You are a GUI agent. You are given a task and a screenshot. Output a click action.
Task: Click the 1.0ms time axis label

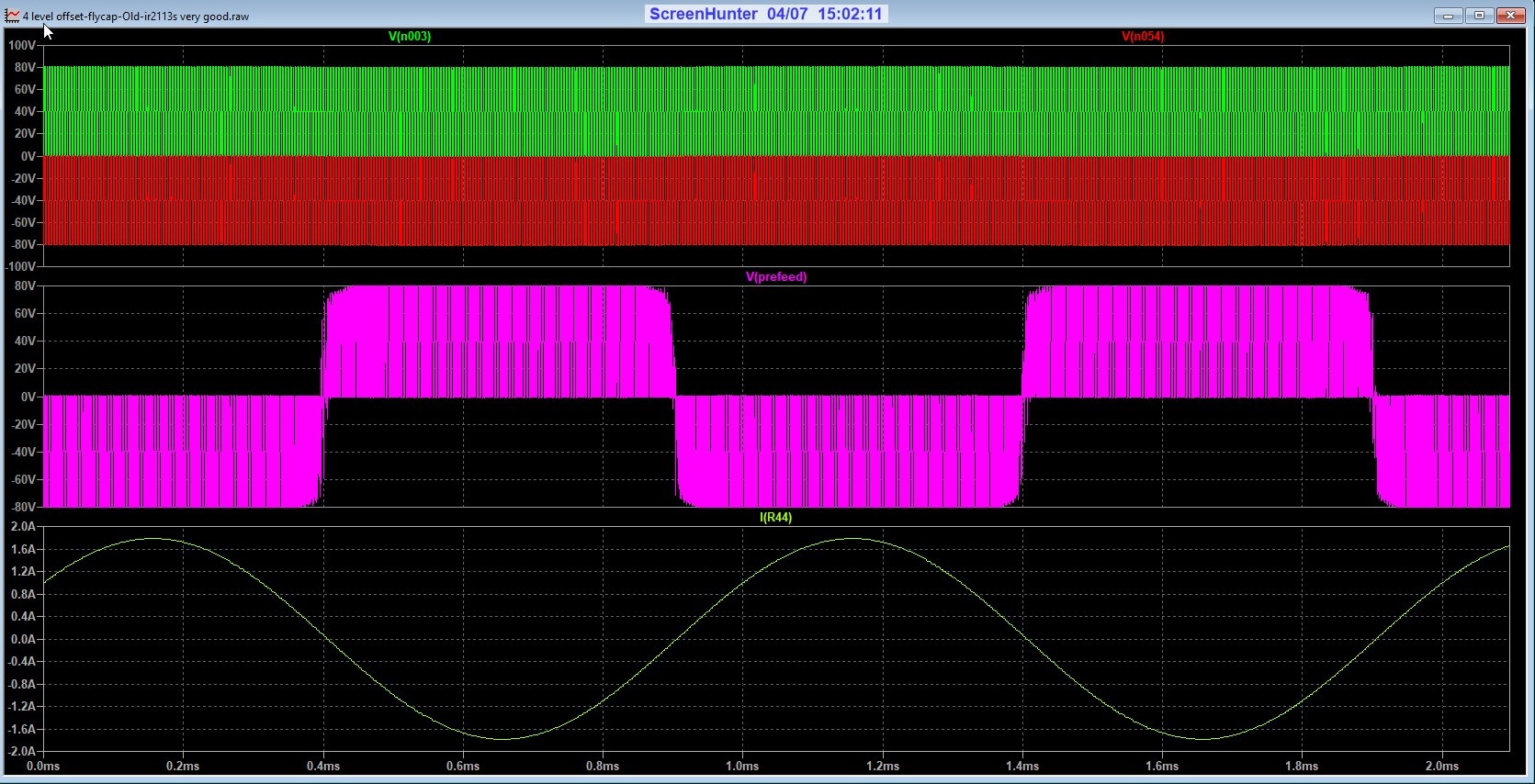742,766
